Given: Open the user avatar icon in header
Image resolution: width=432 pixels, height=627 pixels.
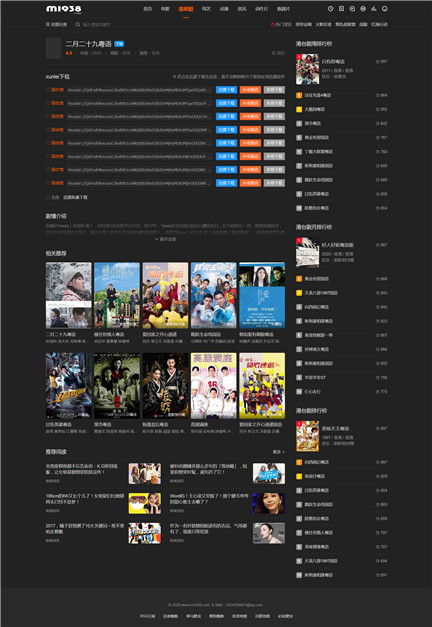Looking at the screenshot, I should (384, 8).
